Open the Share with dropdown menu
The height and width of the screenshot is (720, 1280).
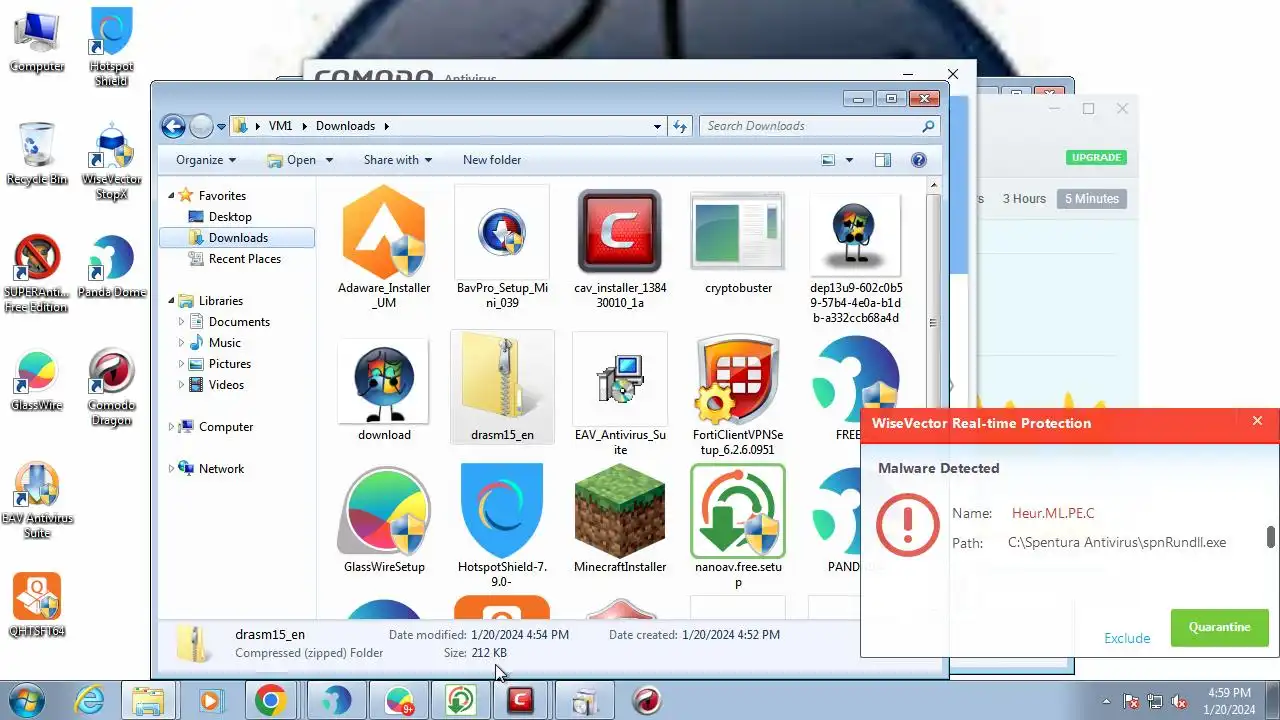tap(398, 160)
